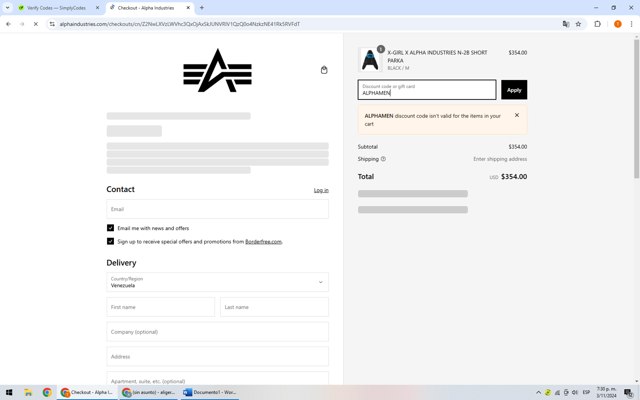The image size is (640, 400).
Task: Open the taskbar clock and date
Action: click(x=607, y=392)
